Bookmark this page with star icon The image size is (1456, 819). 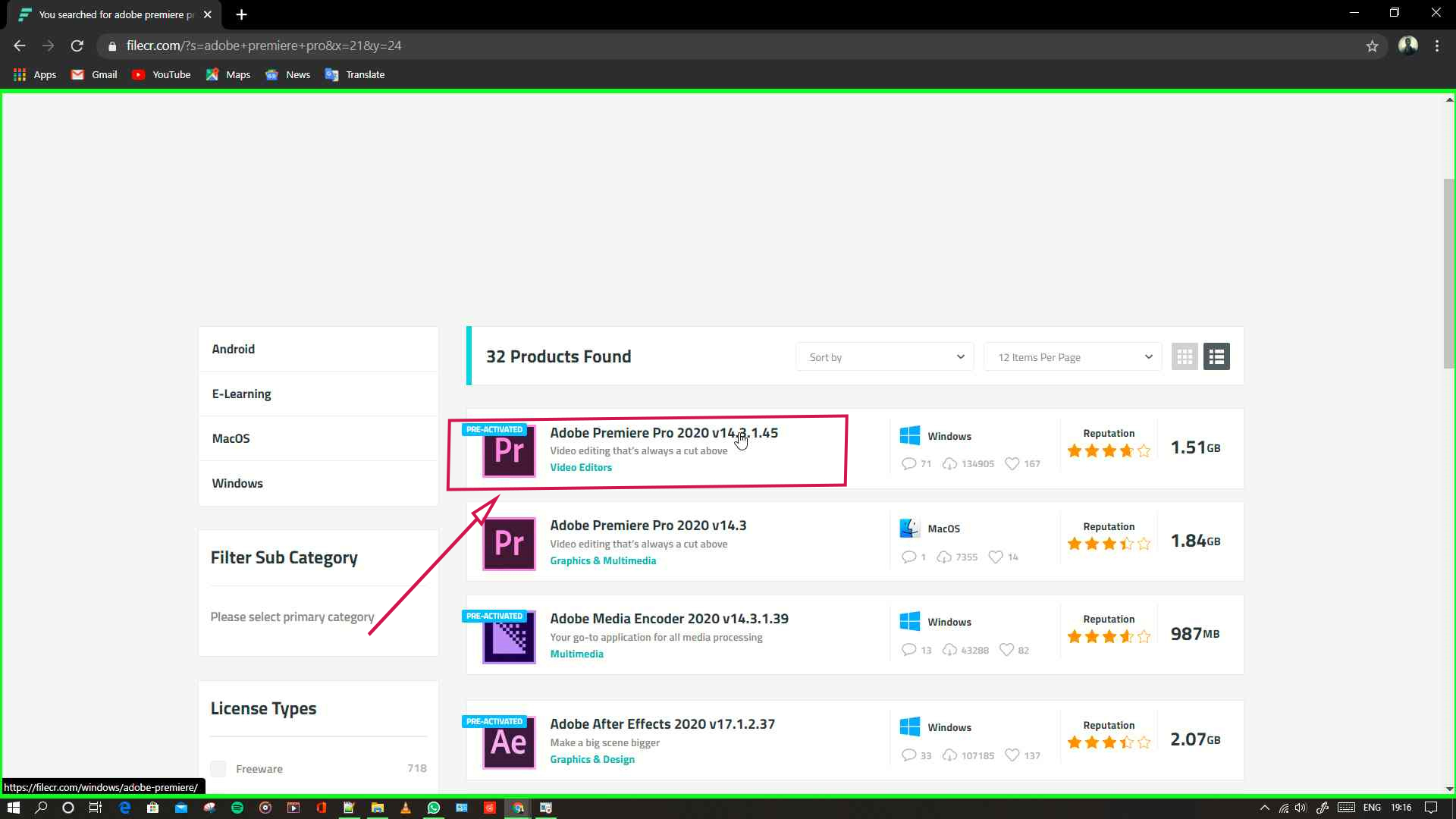1372,46
